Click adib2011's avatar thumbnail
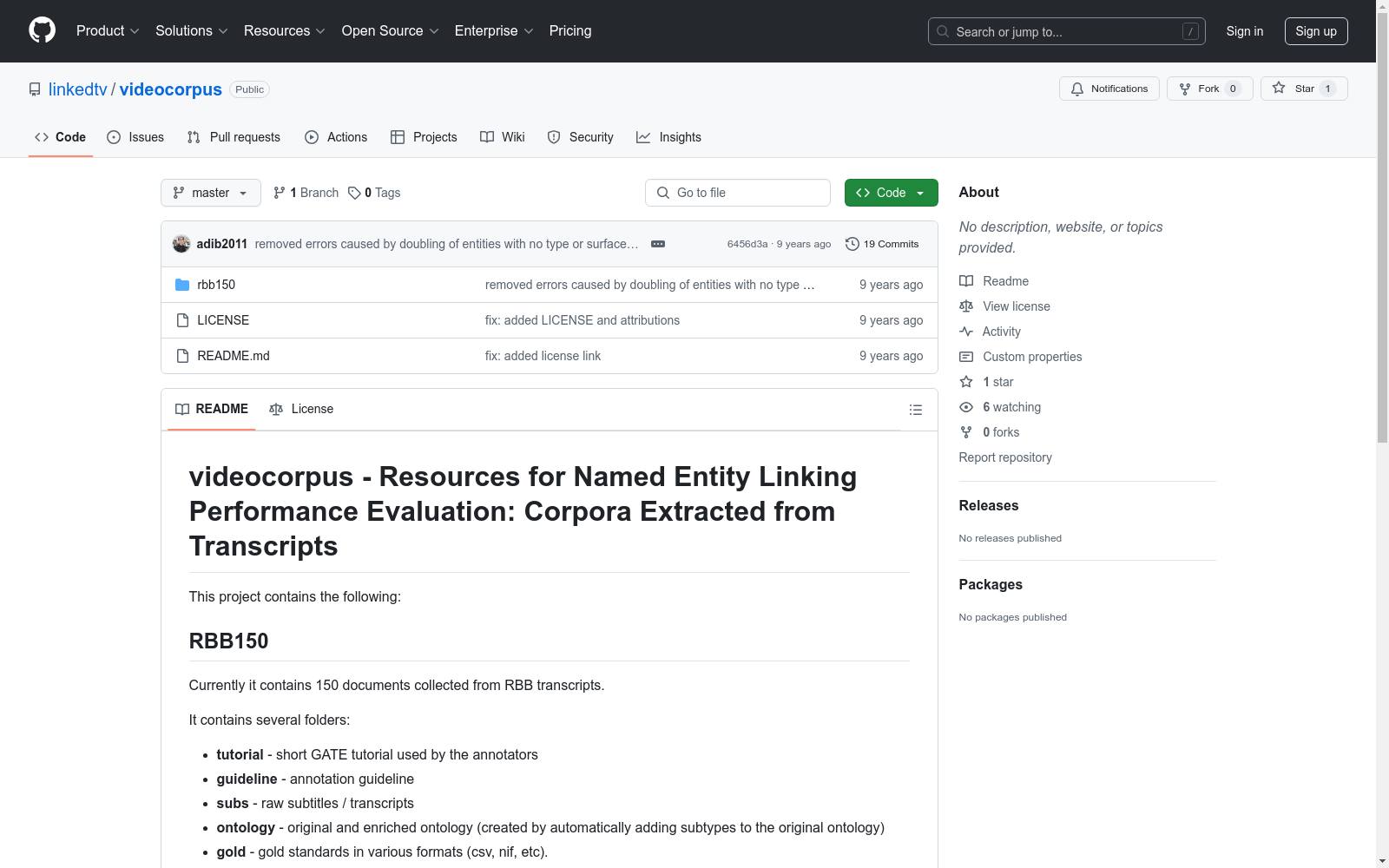1389x868 pixels. coord(181,244)
